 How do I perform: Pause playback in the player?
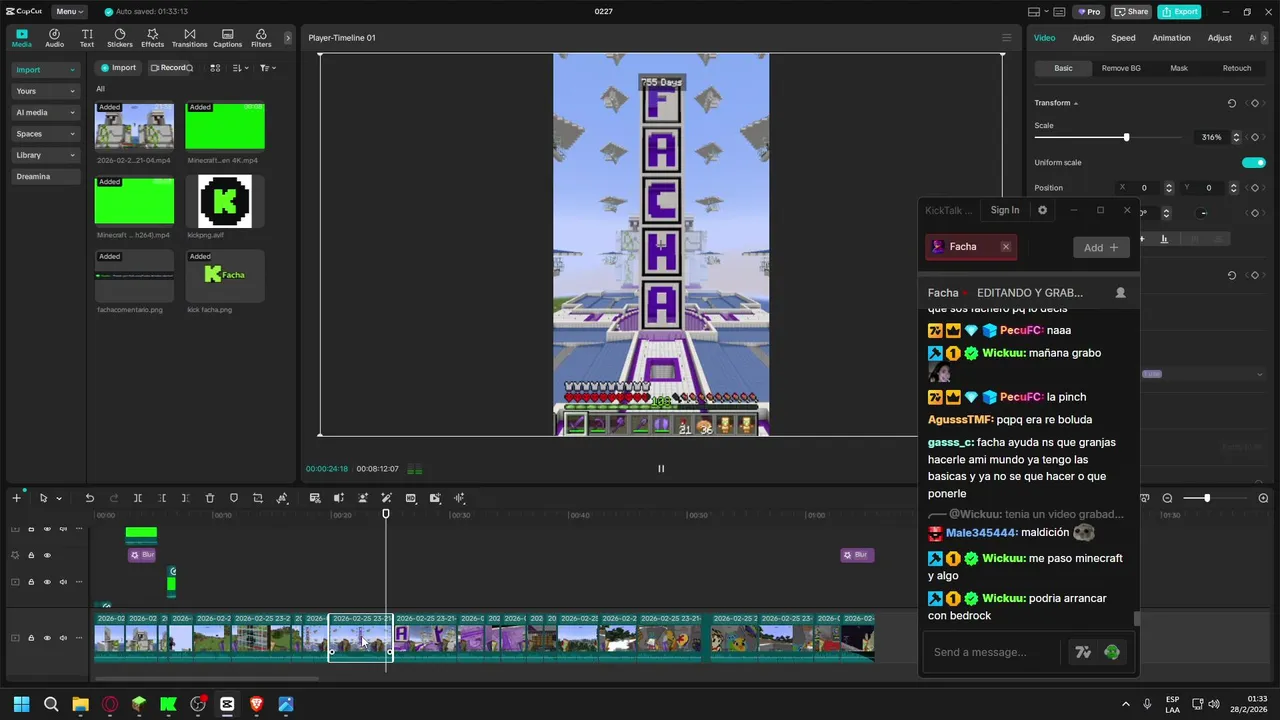click(x=660, y=469)
